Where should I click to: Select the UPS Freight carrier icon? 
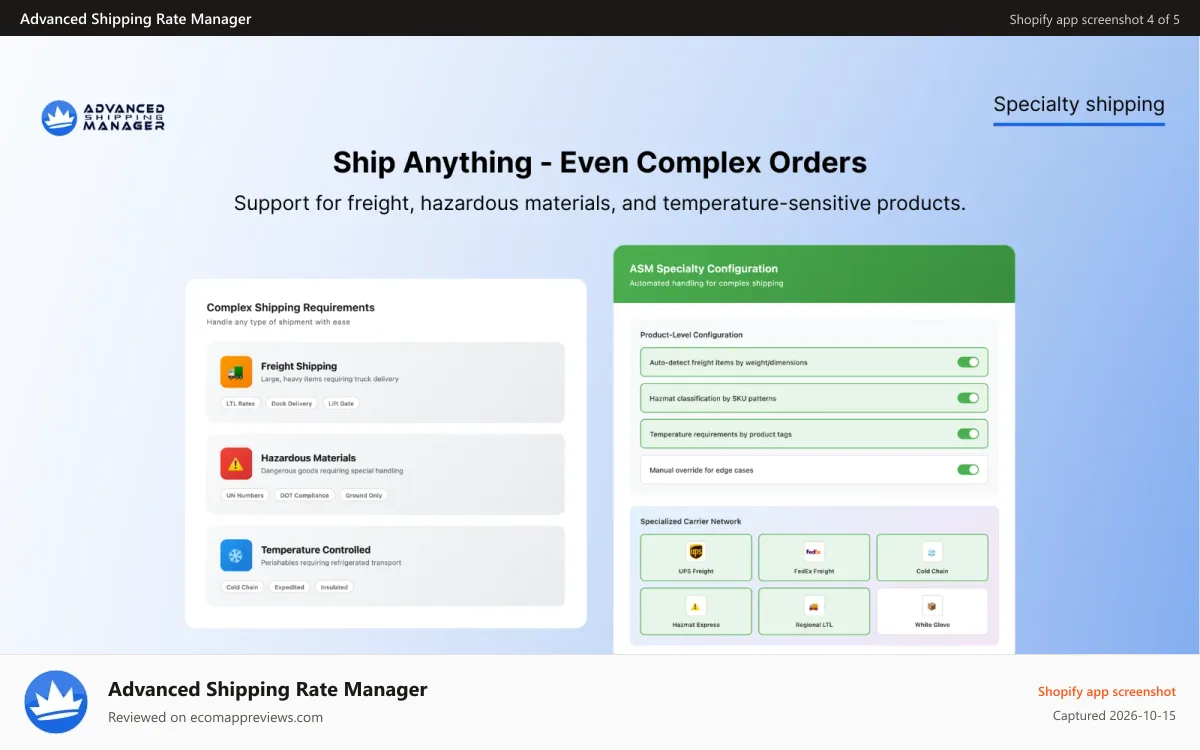tap(696, 552)
